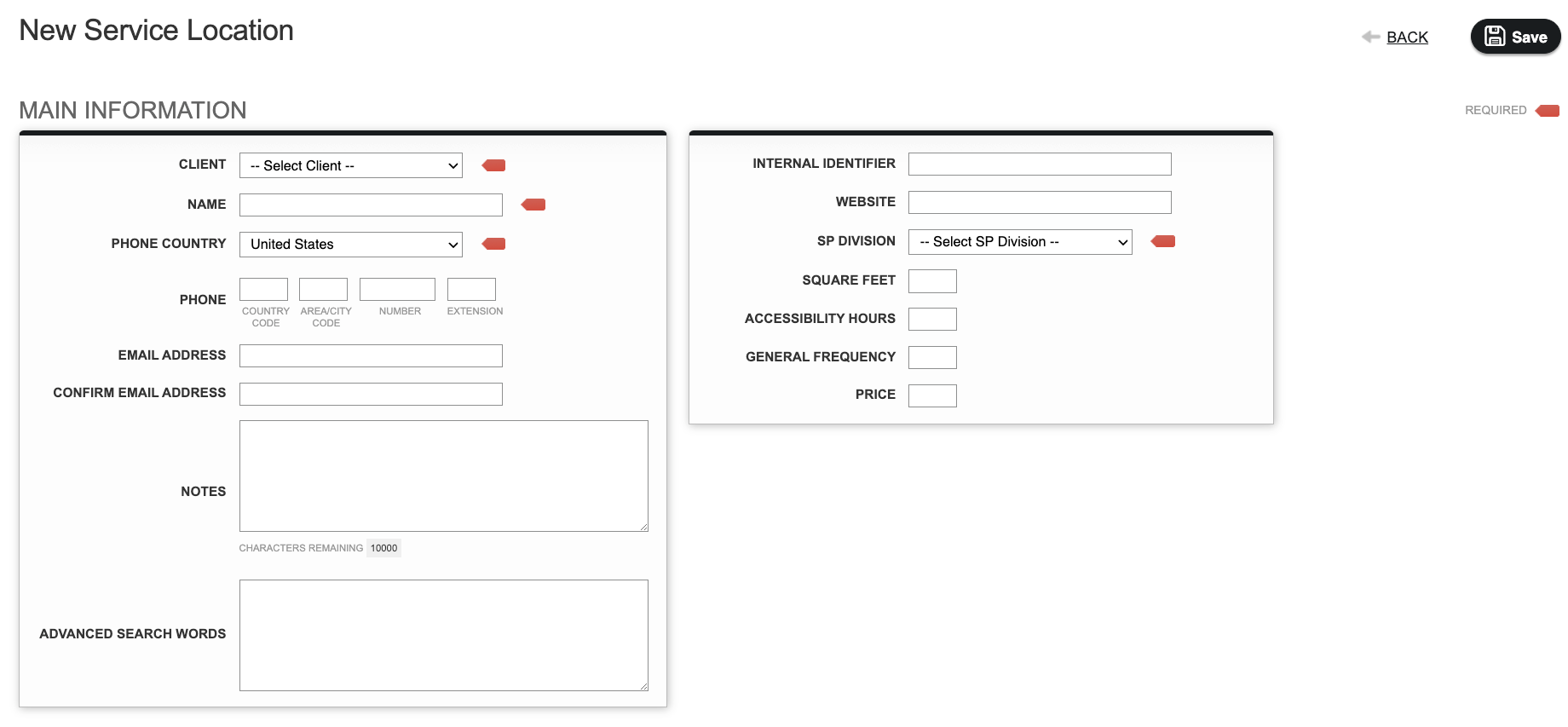Click the back arrow icon
The width and height of the screenshot is (1568, 727).
[x=1370, y=37]
